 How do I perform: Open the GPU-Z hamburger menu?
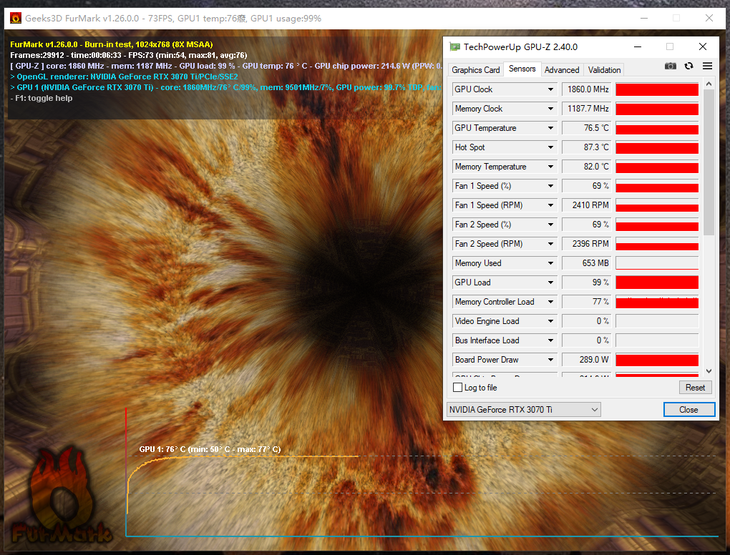[707, 66]
